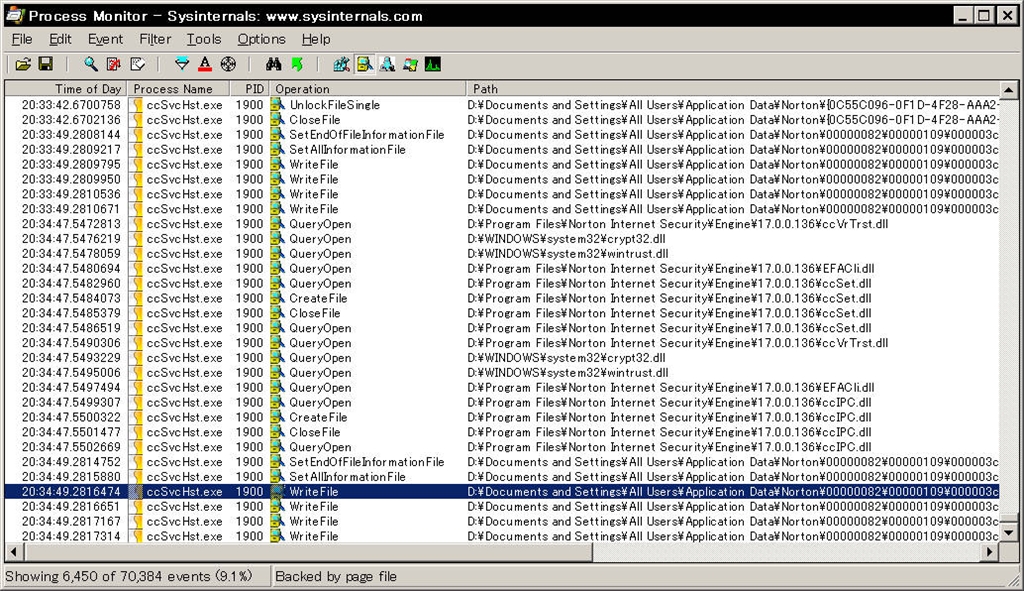Open the Options menu
The image size is (1024, 591).
(x=261, y=39)
